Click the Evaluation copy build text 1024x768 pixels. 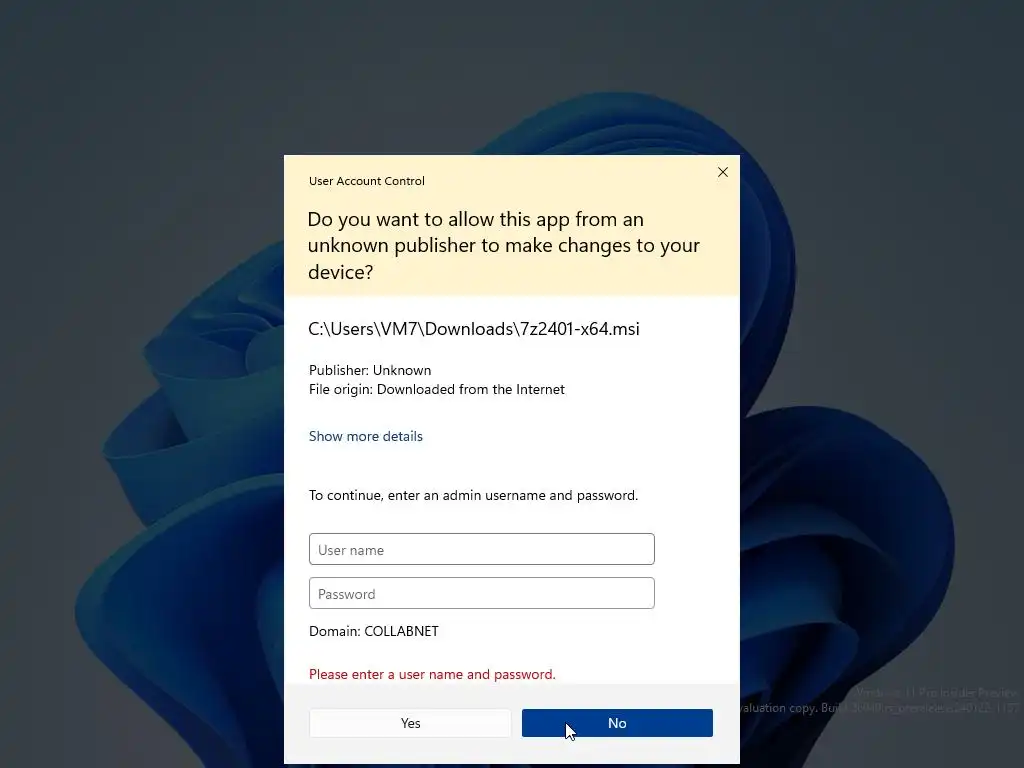(879, 708)
